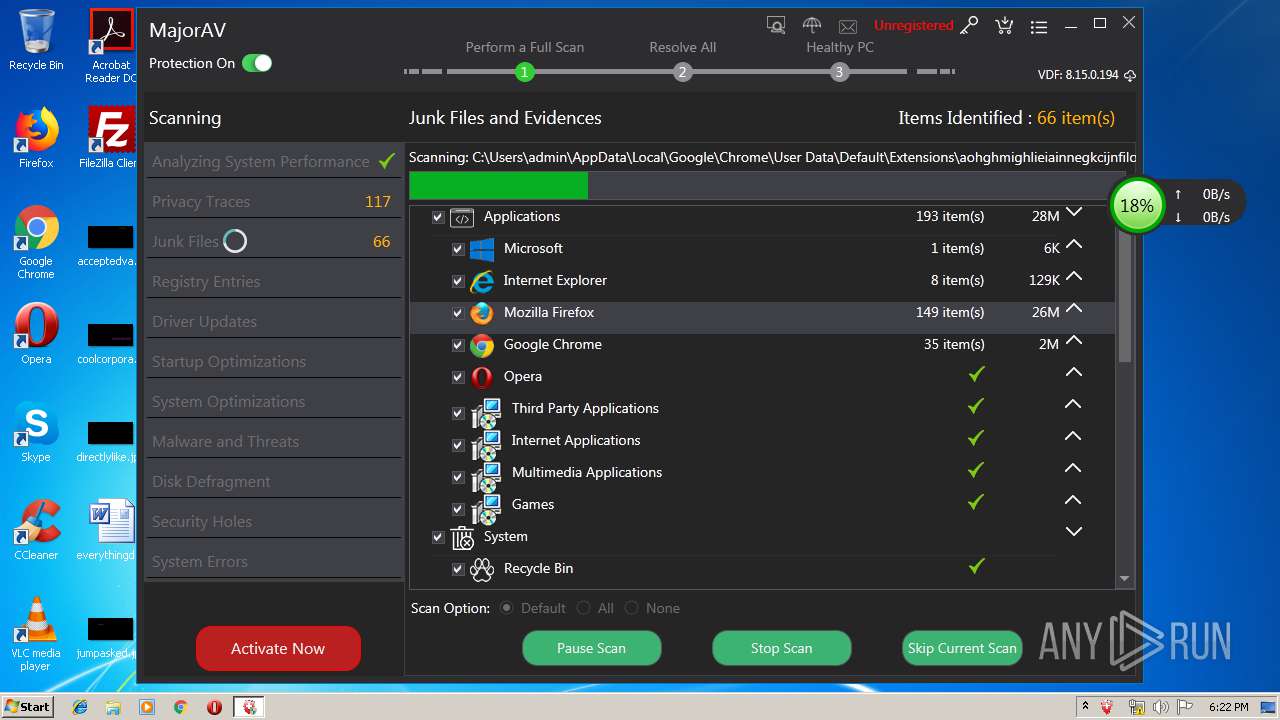Open the Disk Defragment section
This screenshot has height=720, width=1280.
[273, 481]
